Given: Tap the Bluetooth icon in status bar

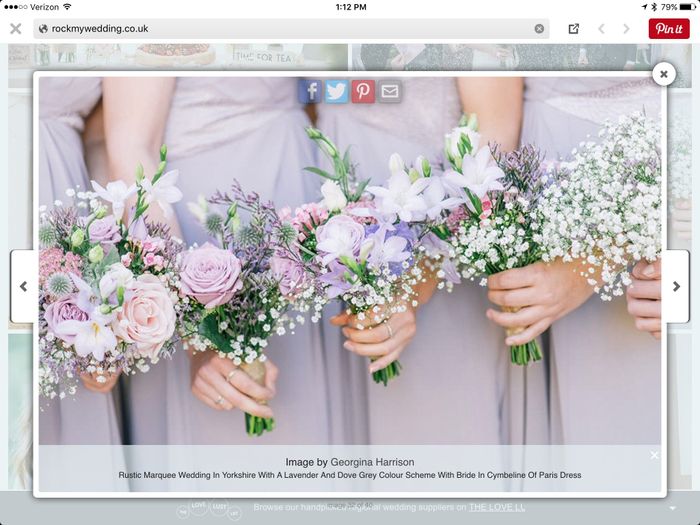Looking at the screenshot, I should (x=654, y=7).
